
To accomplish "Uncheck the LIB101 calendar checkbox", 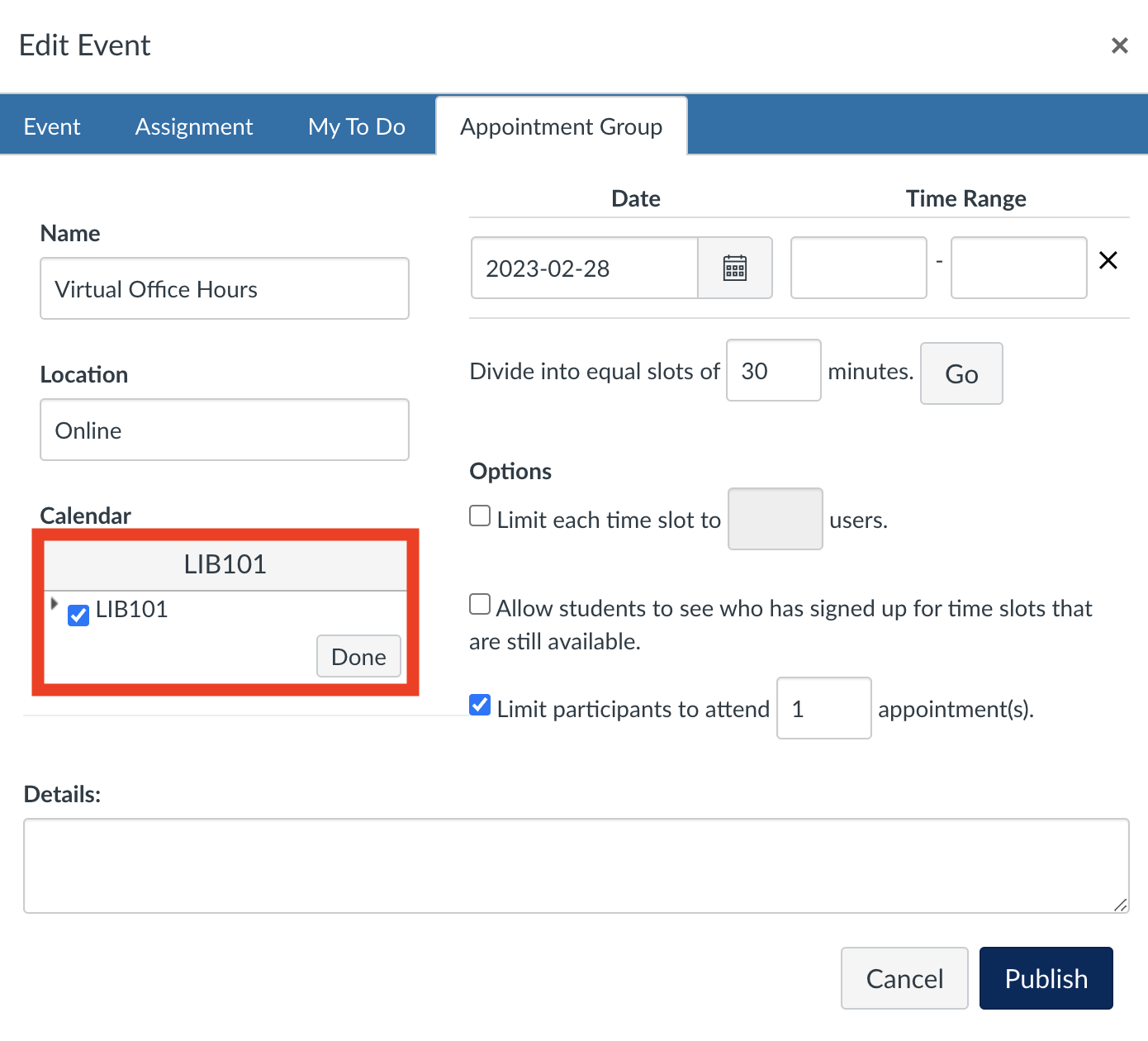I will [x=78, y=615].
